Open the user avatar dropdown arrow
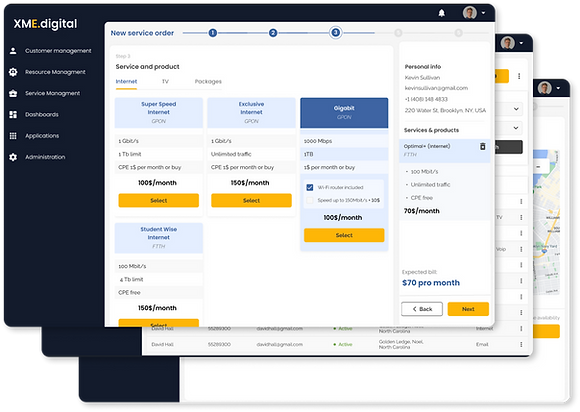Image resolution: width=580 pixels, height=412 pixels. pos(483,13)
